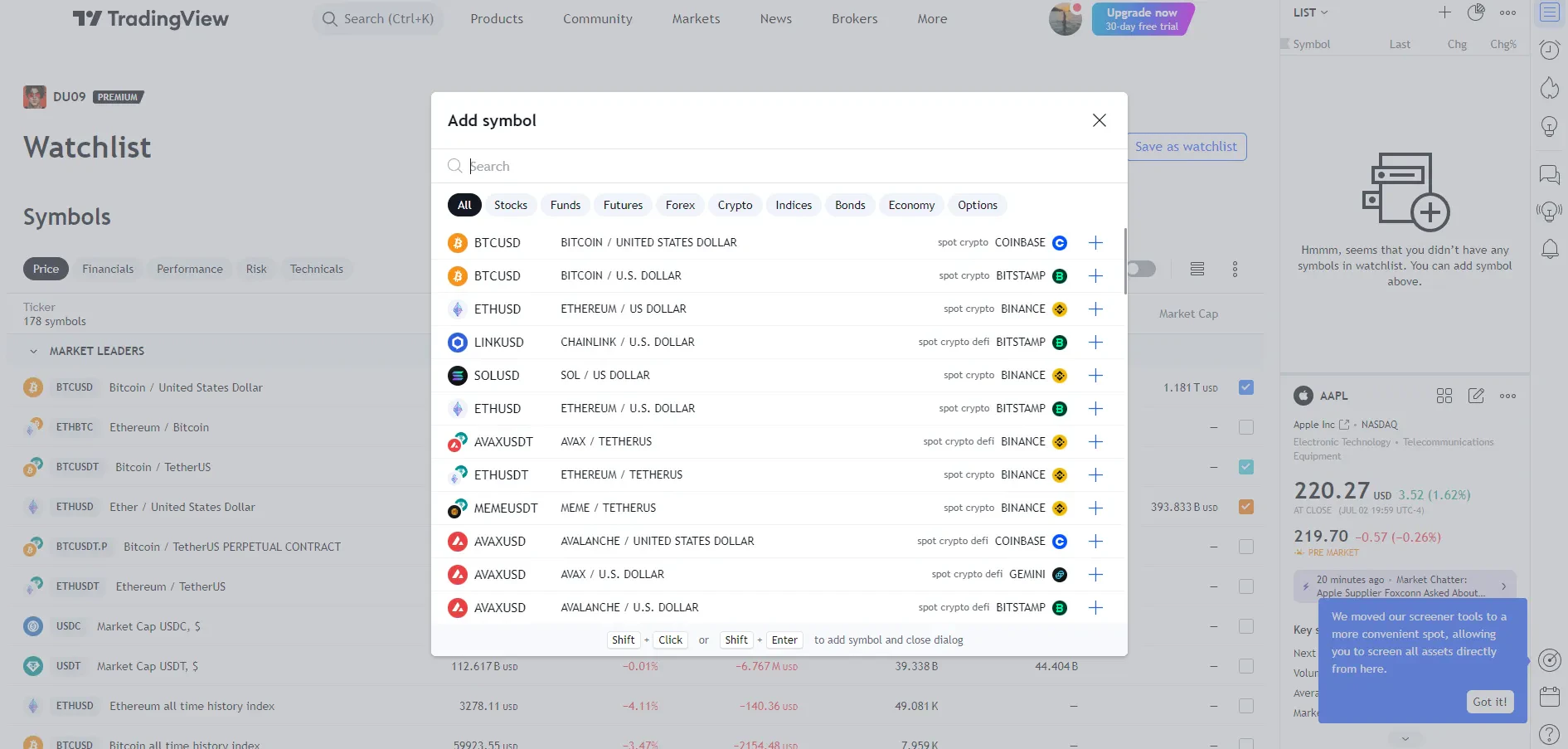Focus Add symbol search field
Image resolution: width=1568 pixels, height=749 pixels.
779,166
